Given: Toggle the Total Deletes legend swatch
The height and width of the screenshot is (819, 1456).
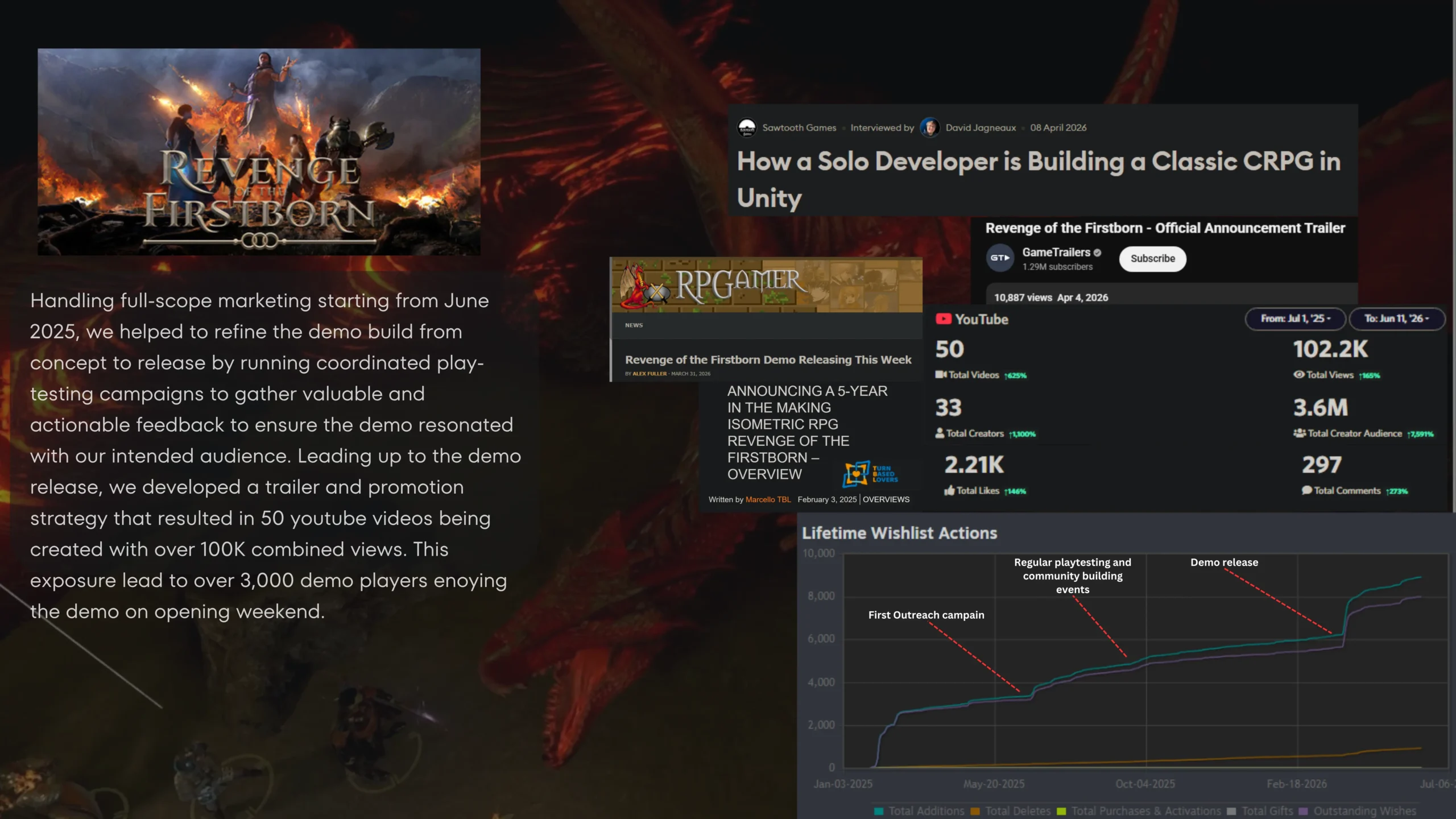Looking at the screenshot, I should 975,811.
